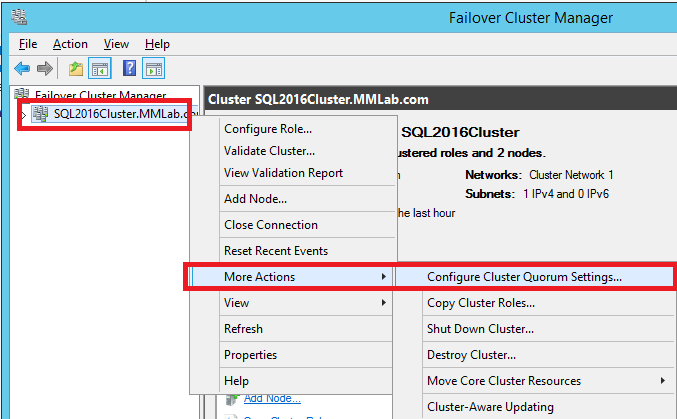Select Shut Down Cluster option

480,329
